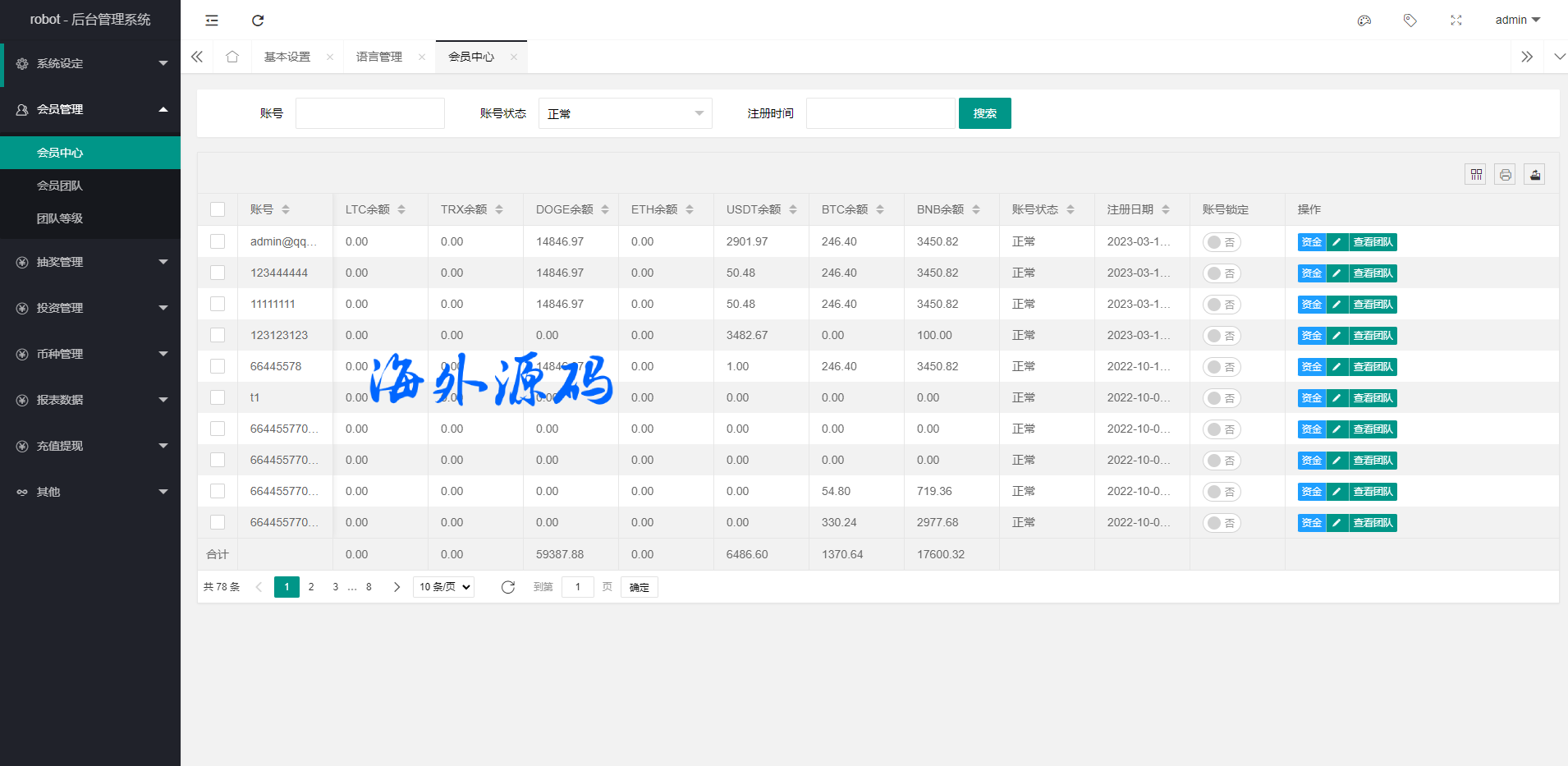Viewport: 1568px width, 766px height.
Task: Click the print icon above the table
Action: click(x=1505, y=174)
